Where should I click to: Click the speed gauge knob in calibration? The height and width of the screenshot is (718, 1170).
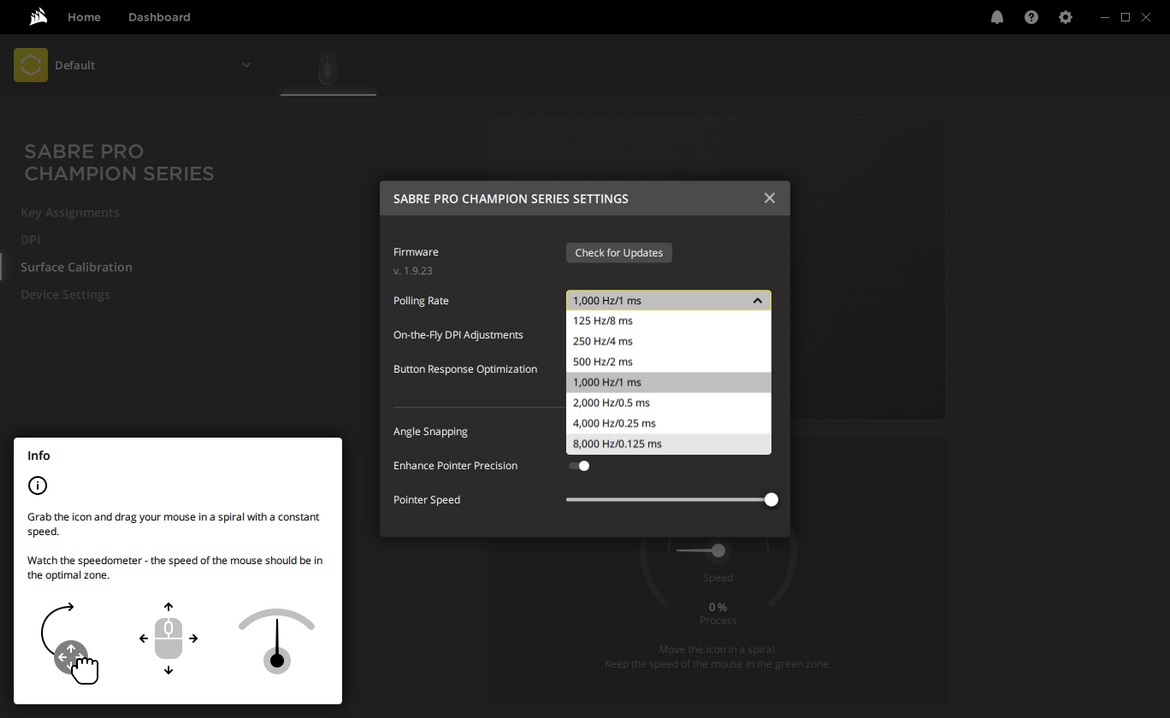pyautogui.click(x=718, y=551)
